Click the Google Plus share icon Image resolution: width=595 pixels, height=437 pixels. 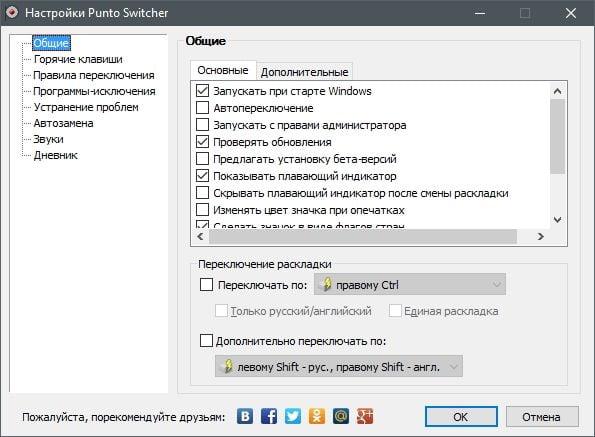coord(365,416)
